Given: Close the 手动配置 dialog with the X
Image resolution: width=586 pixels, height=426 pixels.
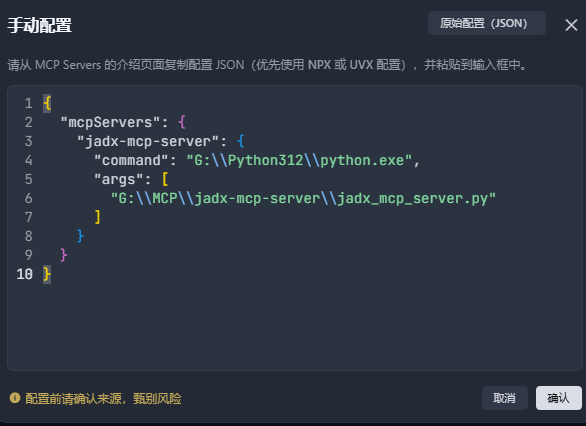Looking at the screenshot, I should pyautogui.click(x=571, y=25).
